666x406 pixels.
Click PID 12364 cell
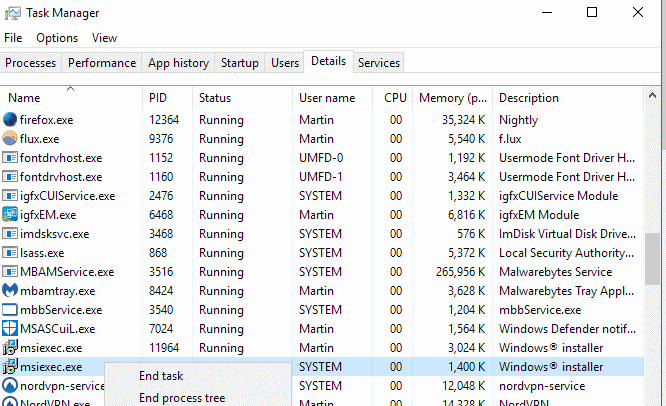(x=164, y=120)
